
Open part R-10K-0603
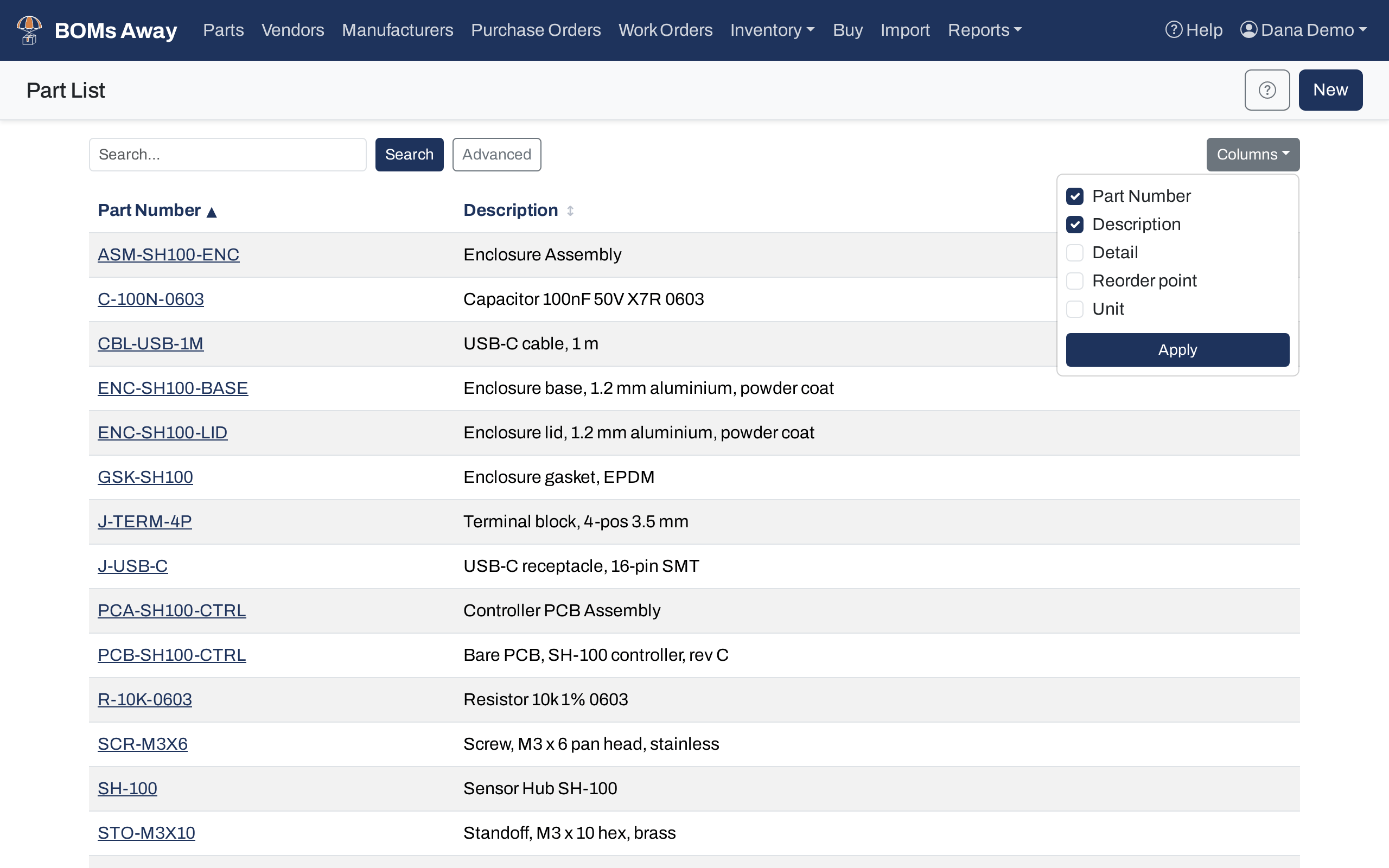(x=145, y=699)
